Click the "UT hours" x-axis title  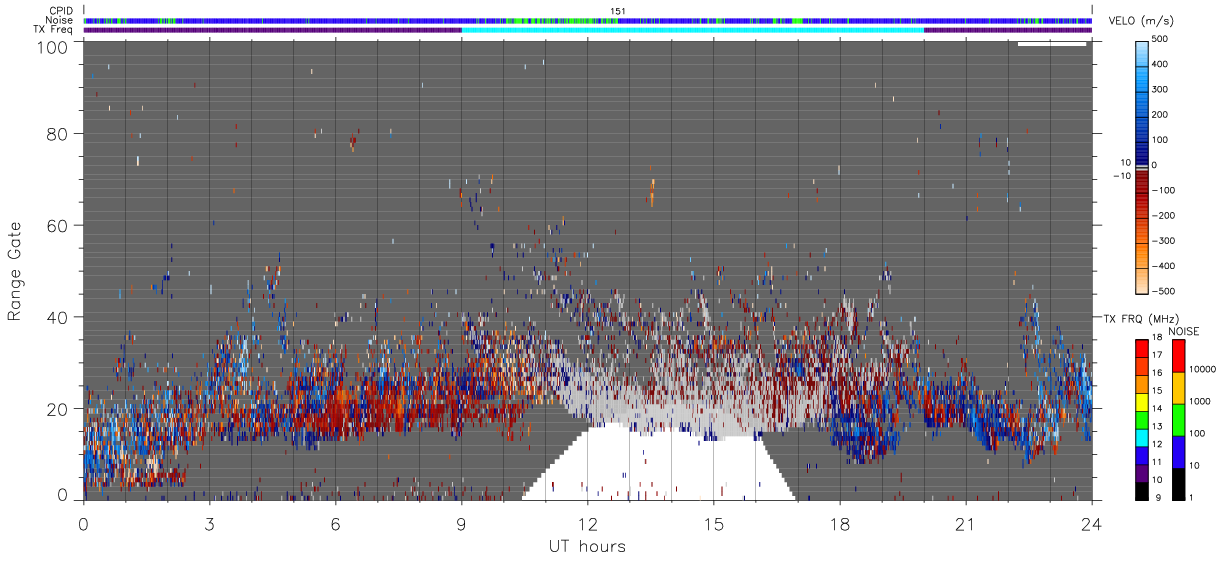click(x=587, y=547)
